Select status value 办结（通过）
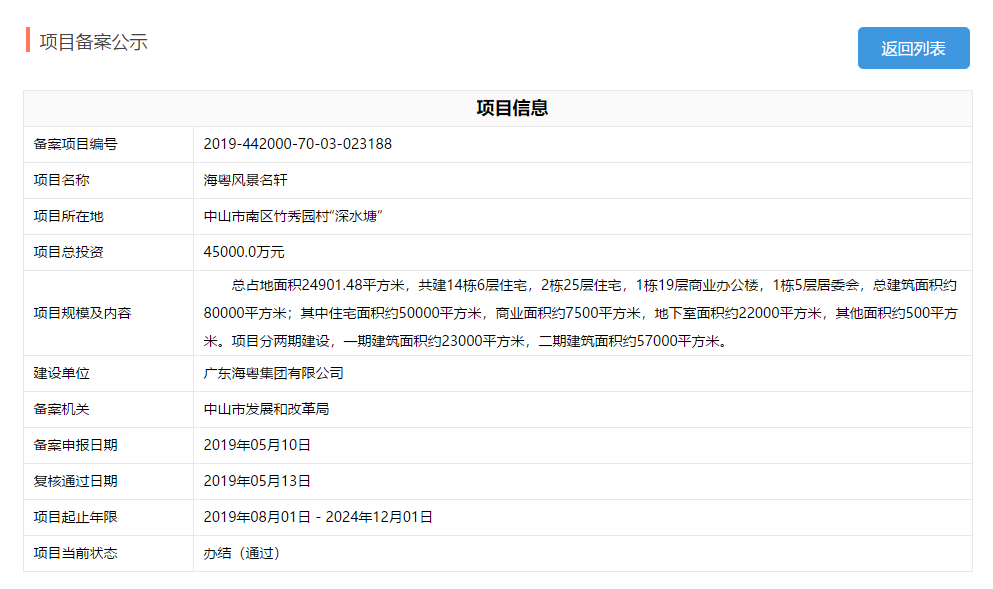The width and height of the screenshot is (993, 589). point(241,554)
